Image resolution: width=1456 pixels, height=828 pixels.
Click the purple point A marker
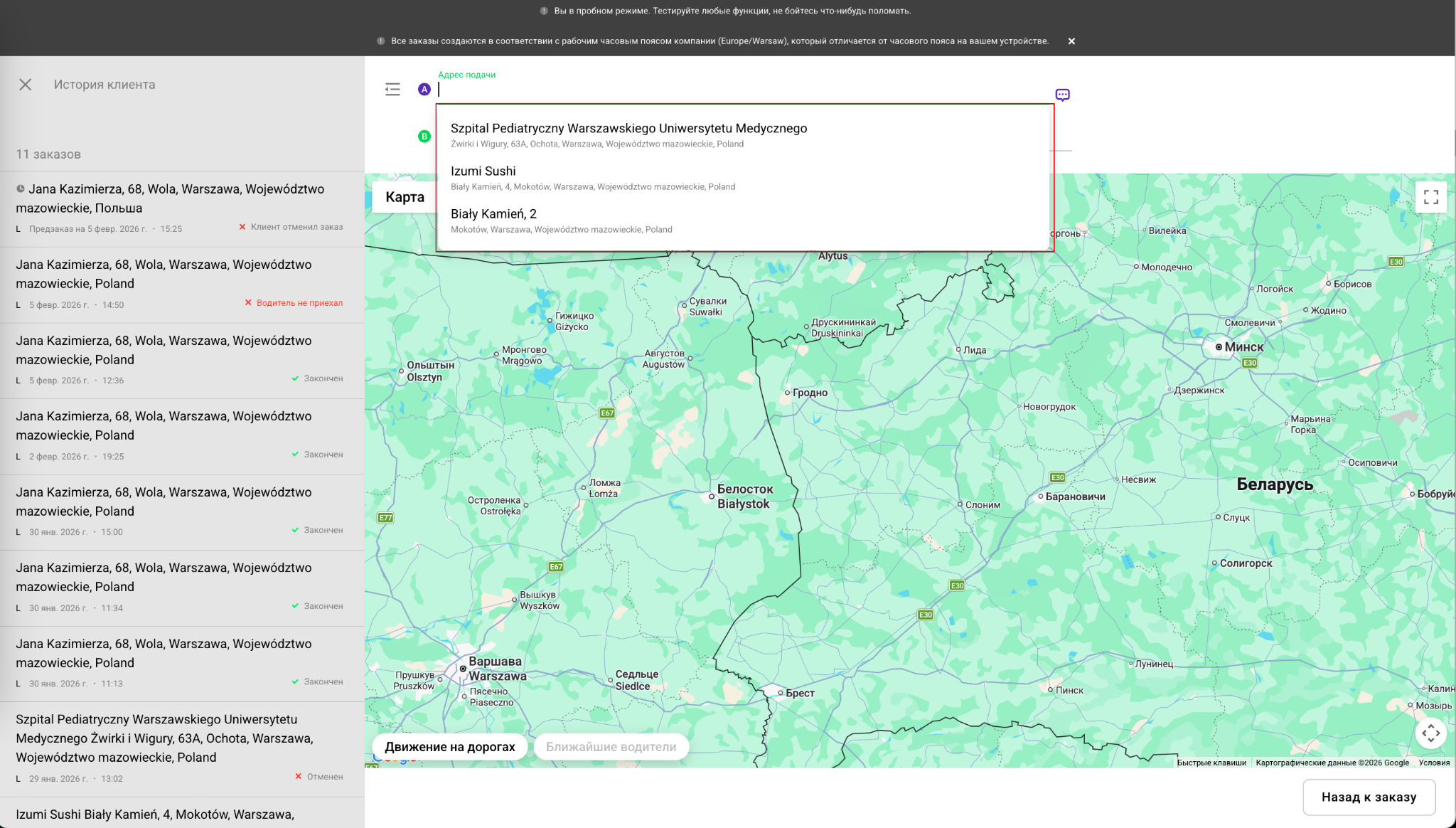click(424, 90)
